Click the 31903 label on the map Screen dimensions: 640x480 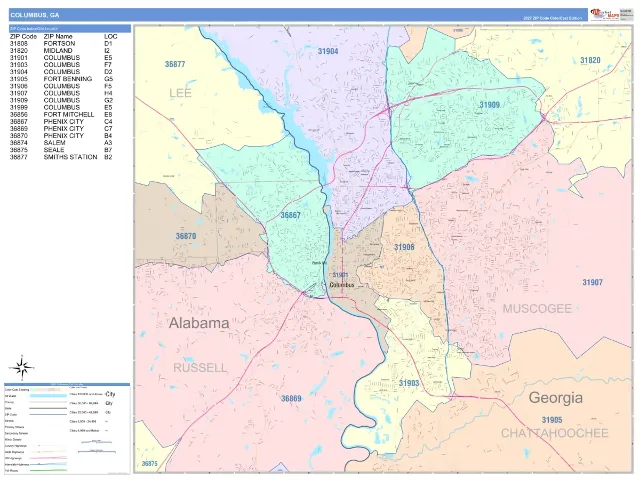click(409, 383)
